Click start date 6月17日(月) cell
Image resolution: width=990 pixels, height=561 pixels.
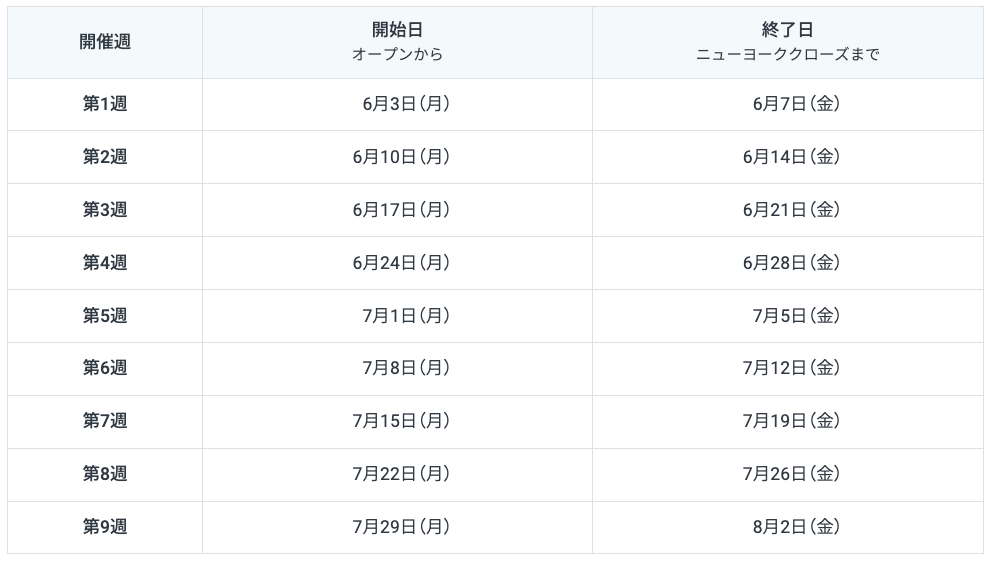click(x=400, y=210)
